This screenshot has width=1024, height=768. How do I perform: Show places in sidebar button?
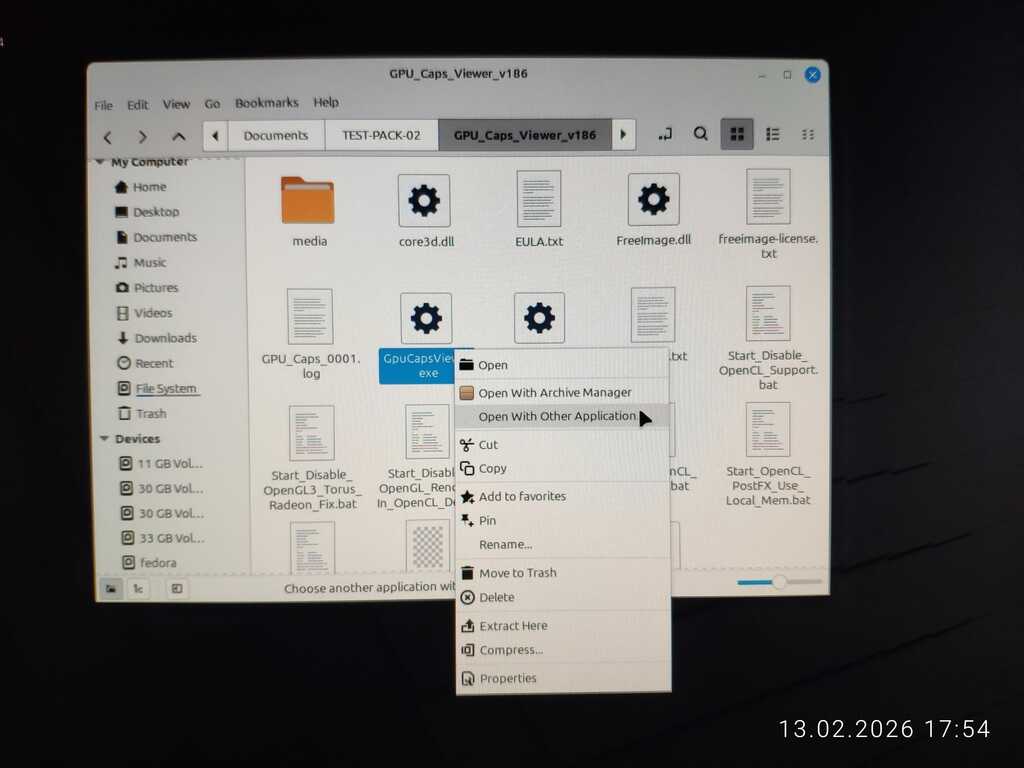111,588
